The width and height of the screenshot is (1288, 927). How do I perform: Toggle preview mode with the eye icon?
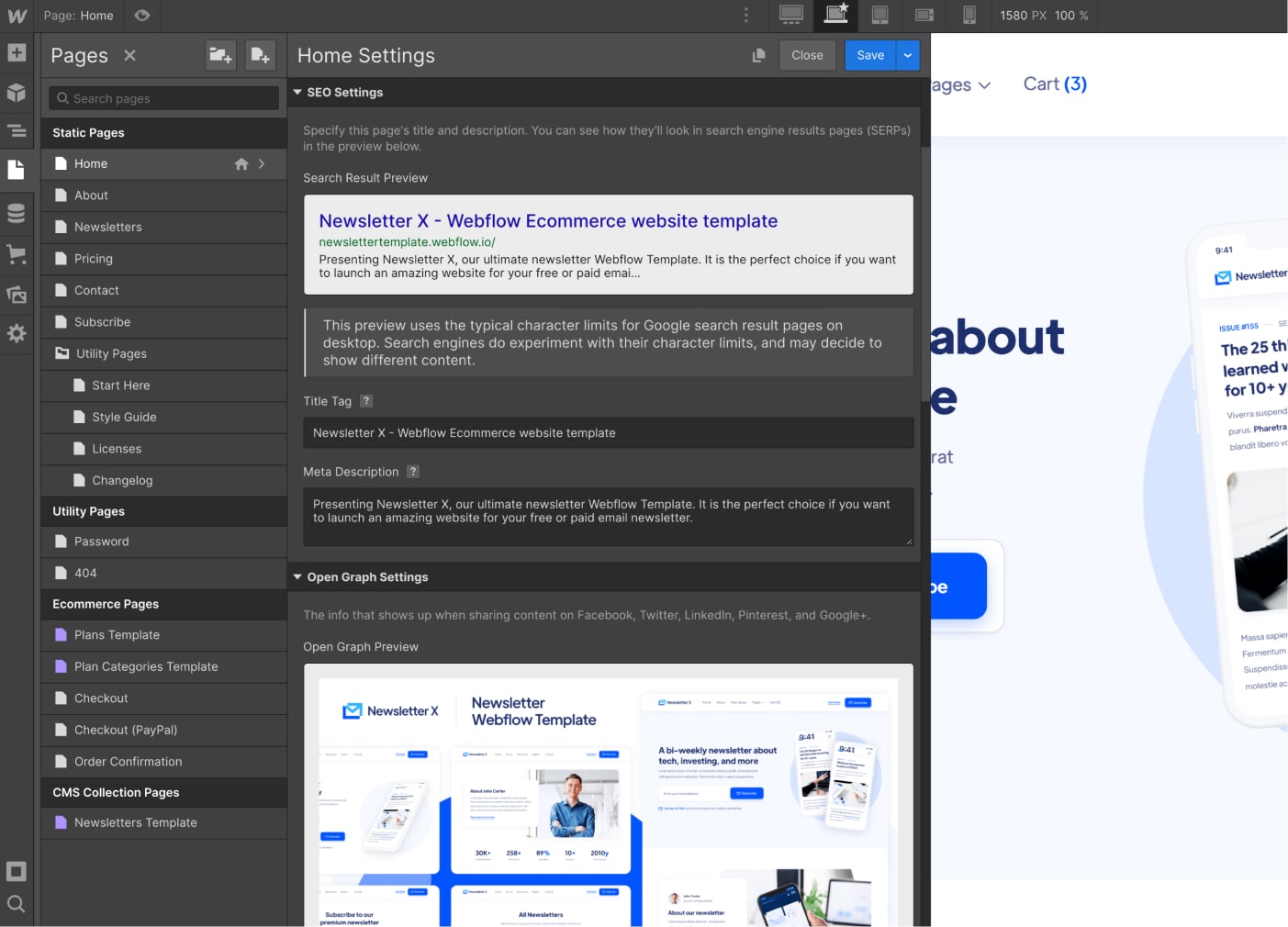coord(141,15)
